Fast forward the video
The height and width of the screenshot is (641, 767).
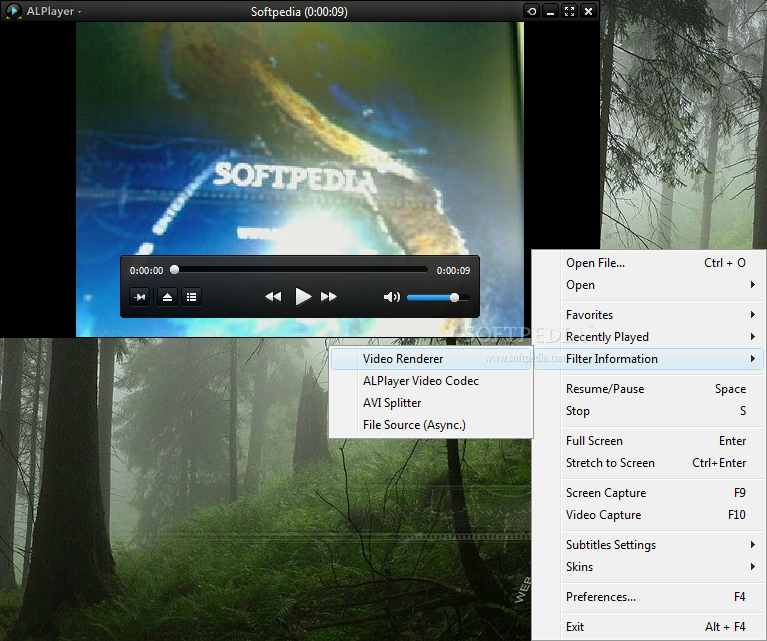click(x=329, y=297)
